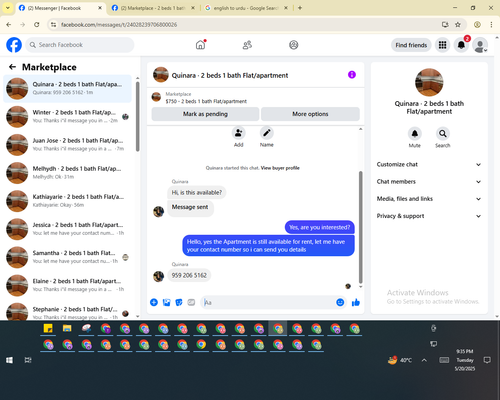Click the conversation list scrollbar
Screen dimensions: 500x400
tap(137, 117)
